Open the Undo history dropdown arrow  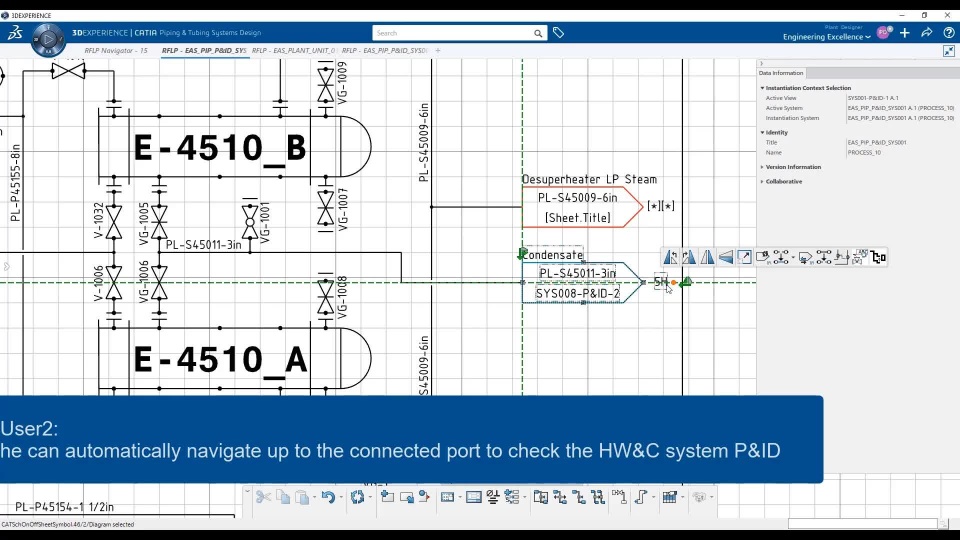click(341, 497)
